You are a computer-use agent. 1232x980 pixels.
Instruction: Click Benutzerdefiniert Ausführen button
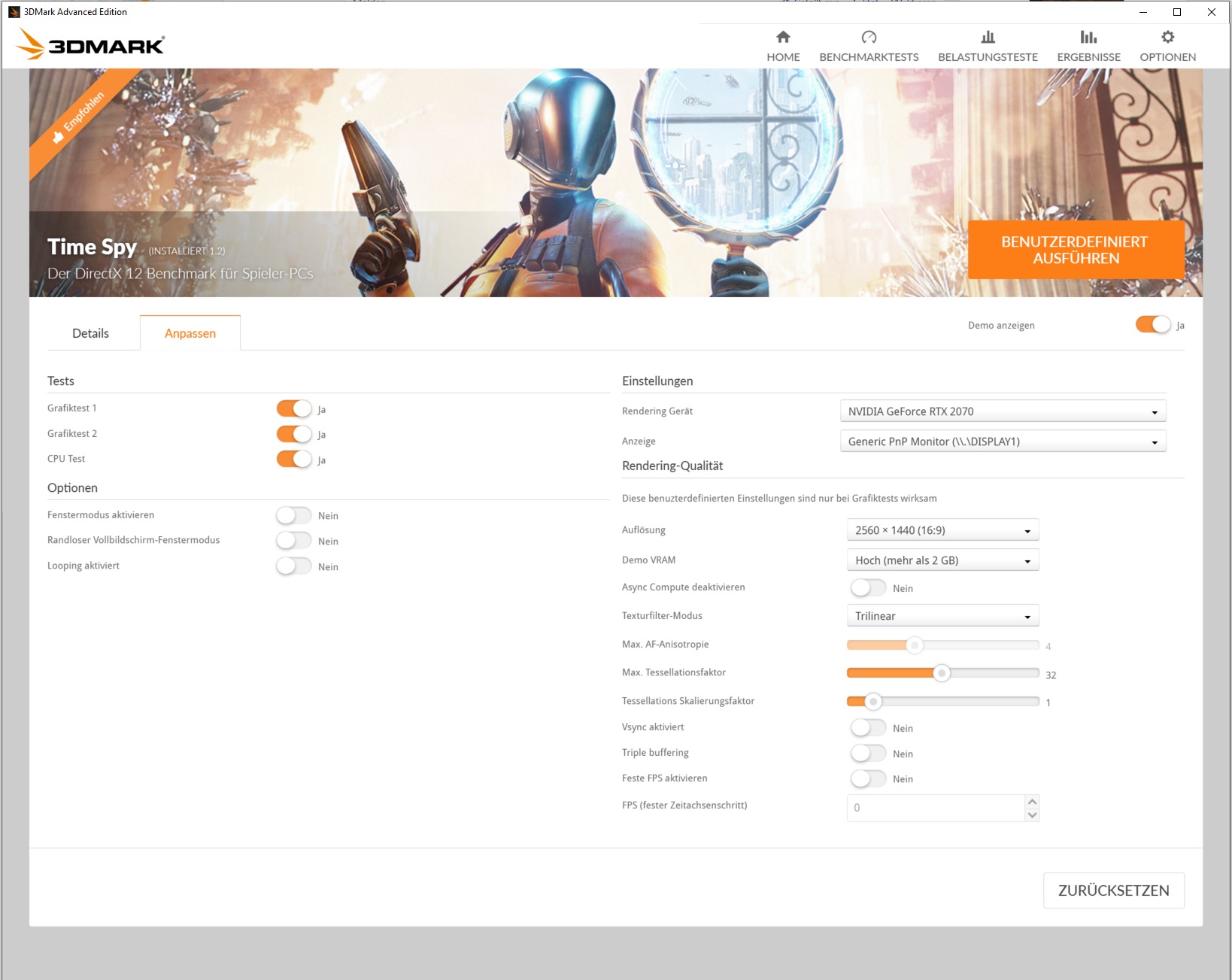coord(1076,250)
